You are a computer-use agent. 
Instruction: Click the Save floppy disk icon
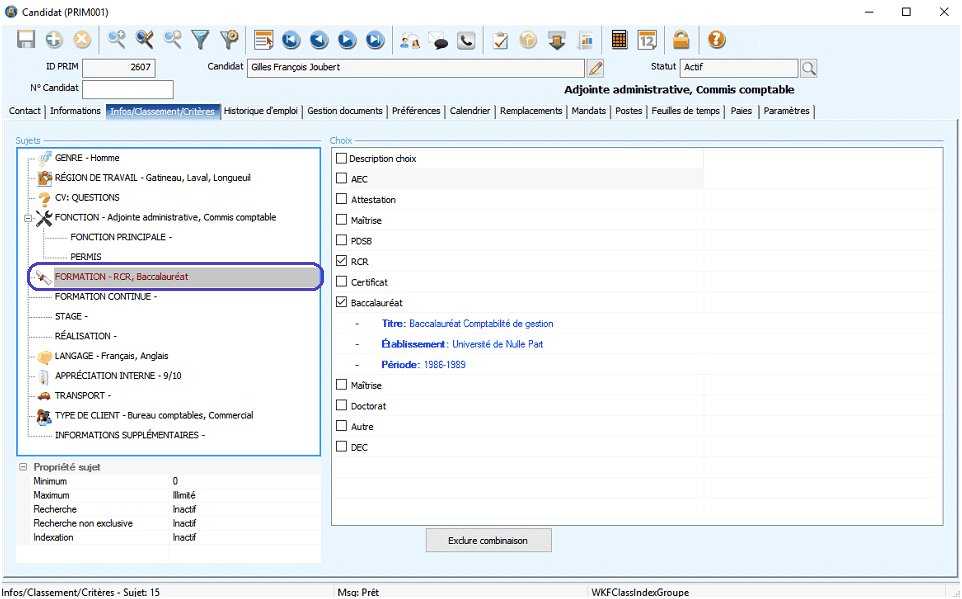pos(26,40)
